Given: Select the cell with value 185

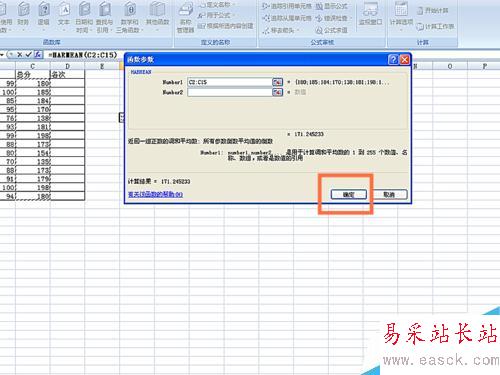Looking at the screenshot, I should [x=33, y=92].
